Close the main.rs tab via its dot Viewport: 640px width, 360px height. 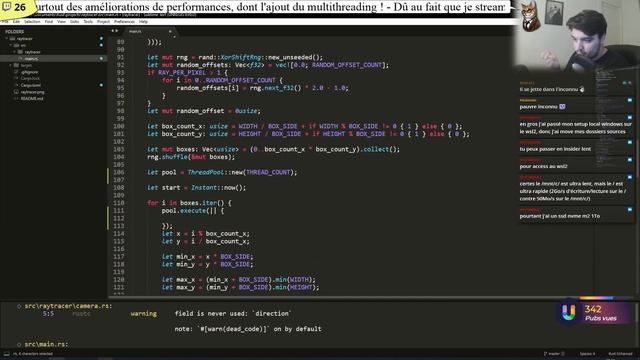(170, 31)
